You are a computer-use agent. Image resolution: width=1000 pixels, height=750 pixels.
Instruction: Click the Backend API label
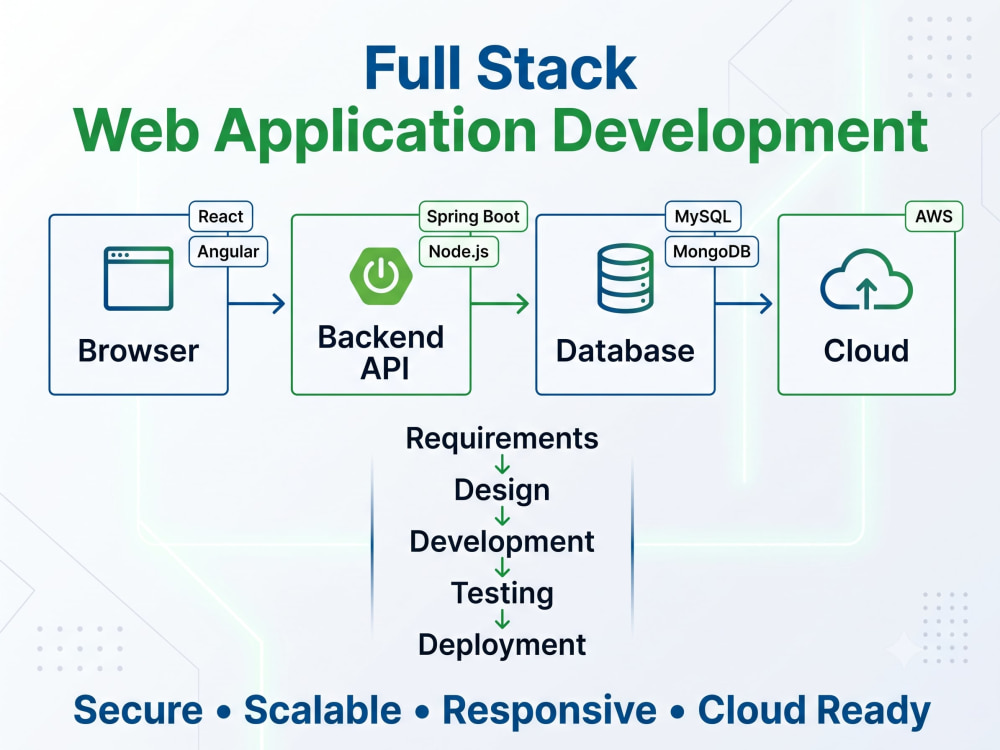[x=381, y=353]
